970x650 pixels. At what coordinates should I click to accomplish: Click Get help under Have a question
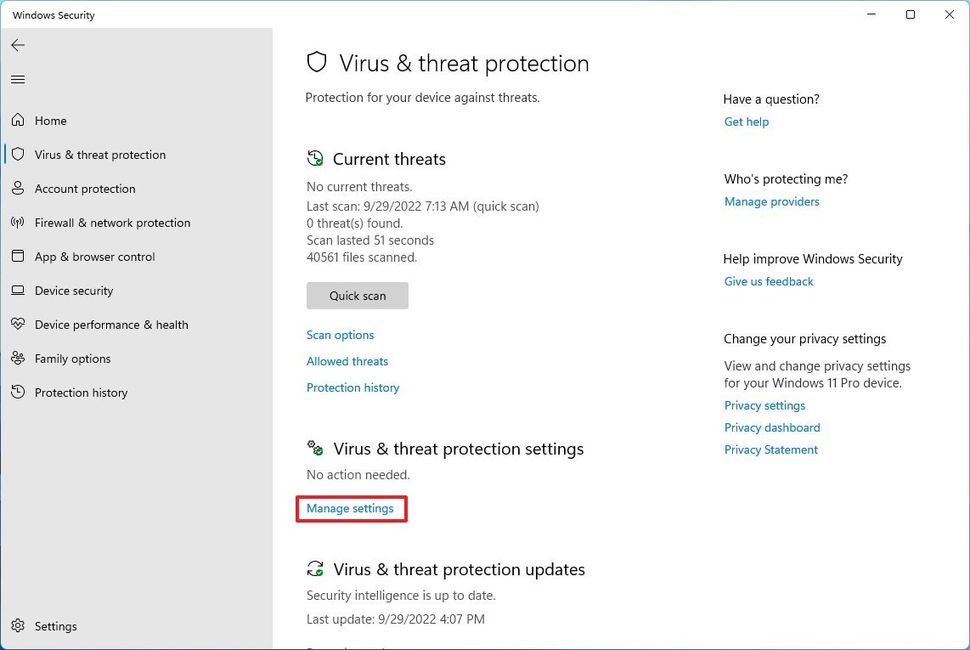pos(746,121)
